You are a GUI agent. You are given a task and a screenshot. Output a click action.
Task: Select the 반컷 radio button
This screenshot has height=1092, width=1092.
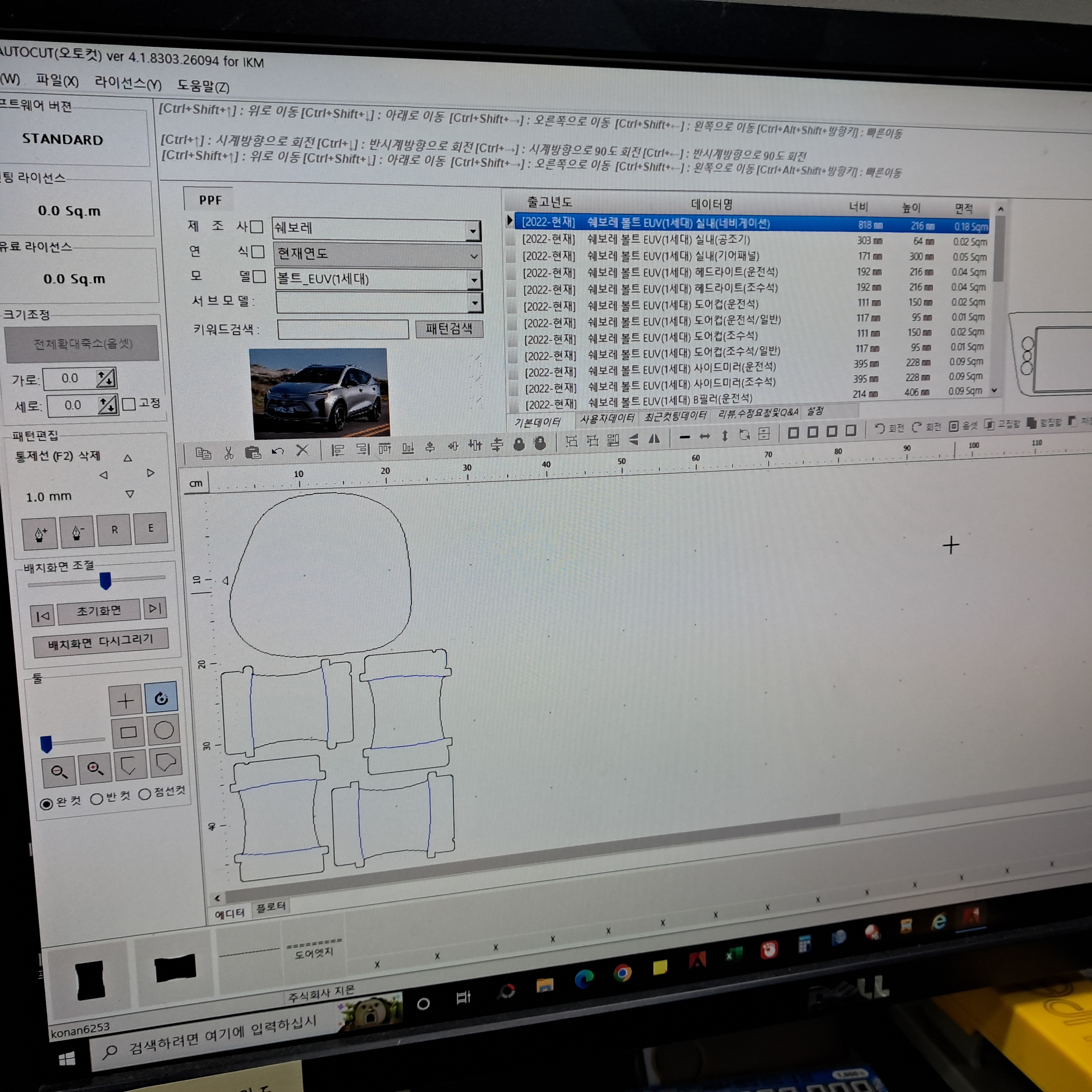96,799
